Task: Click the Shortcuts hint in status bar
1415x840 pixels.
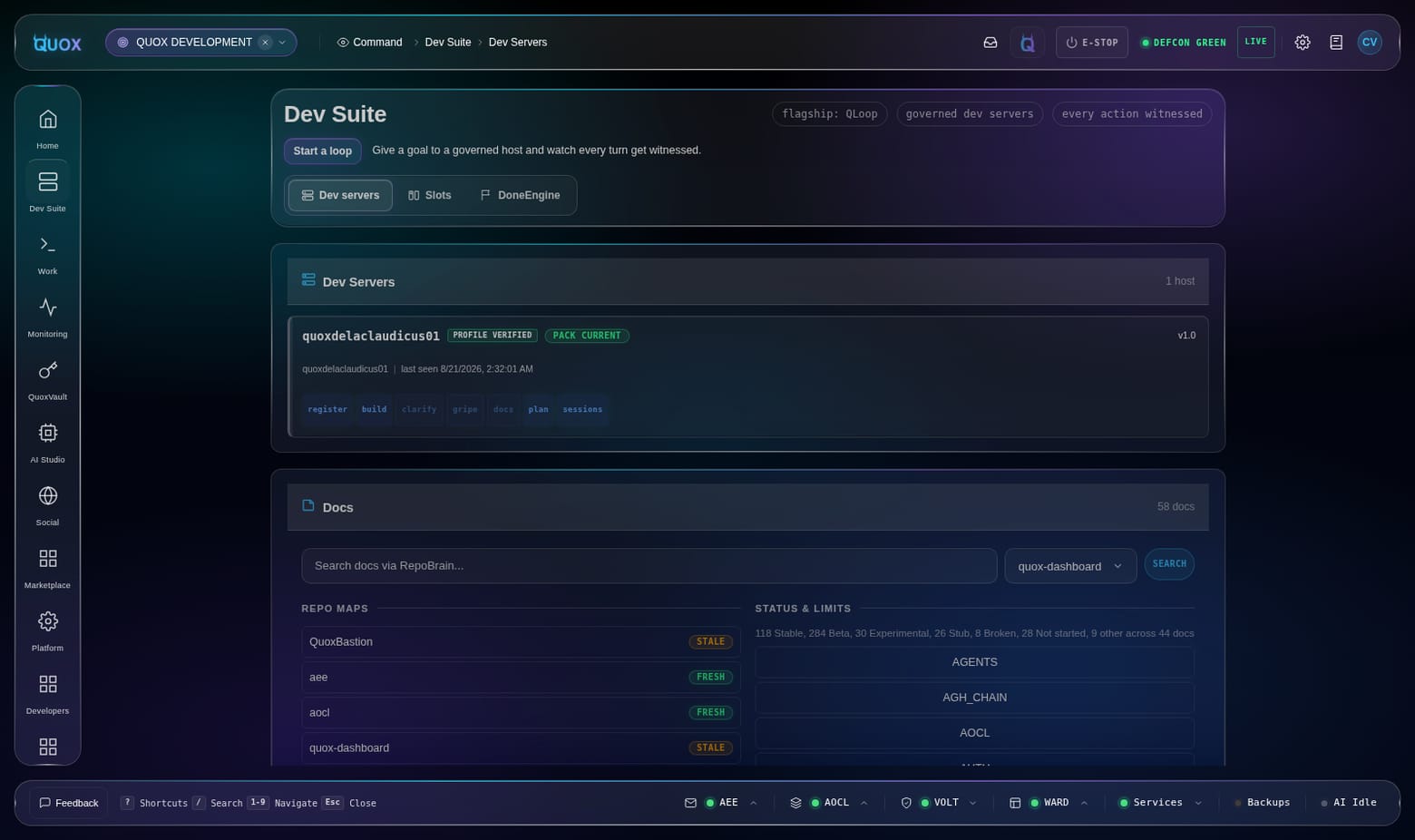Action: tap(154, 803)
